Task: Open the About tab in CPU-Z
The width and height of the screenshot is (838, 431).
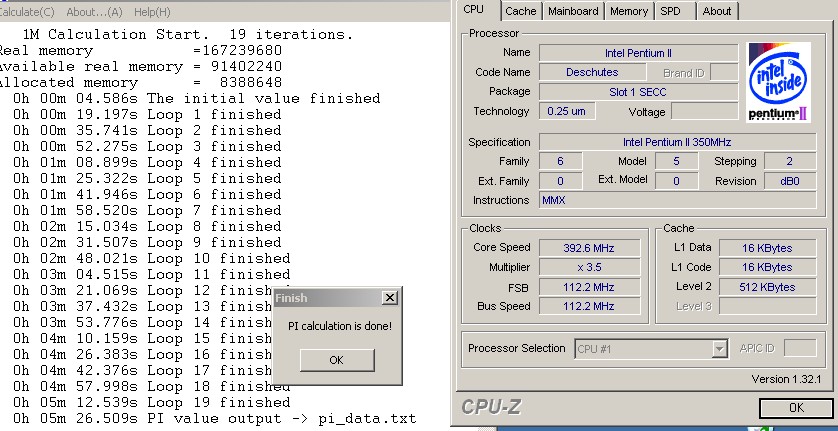Action: tap(717, 11)
